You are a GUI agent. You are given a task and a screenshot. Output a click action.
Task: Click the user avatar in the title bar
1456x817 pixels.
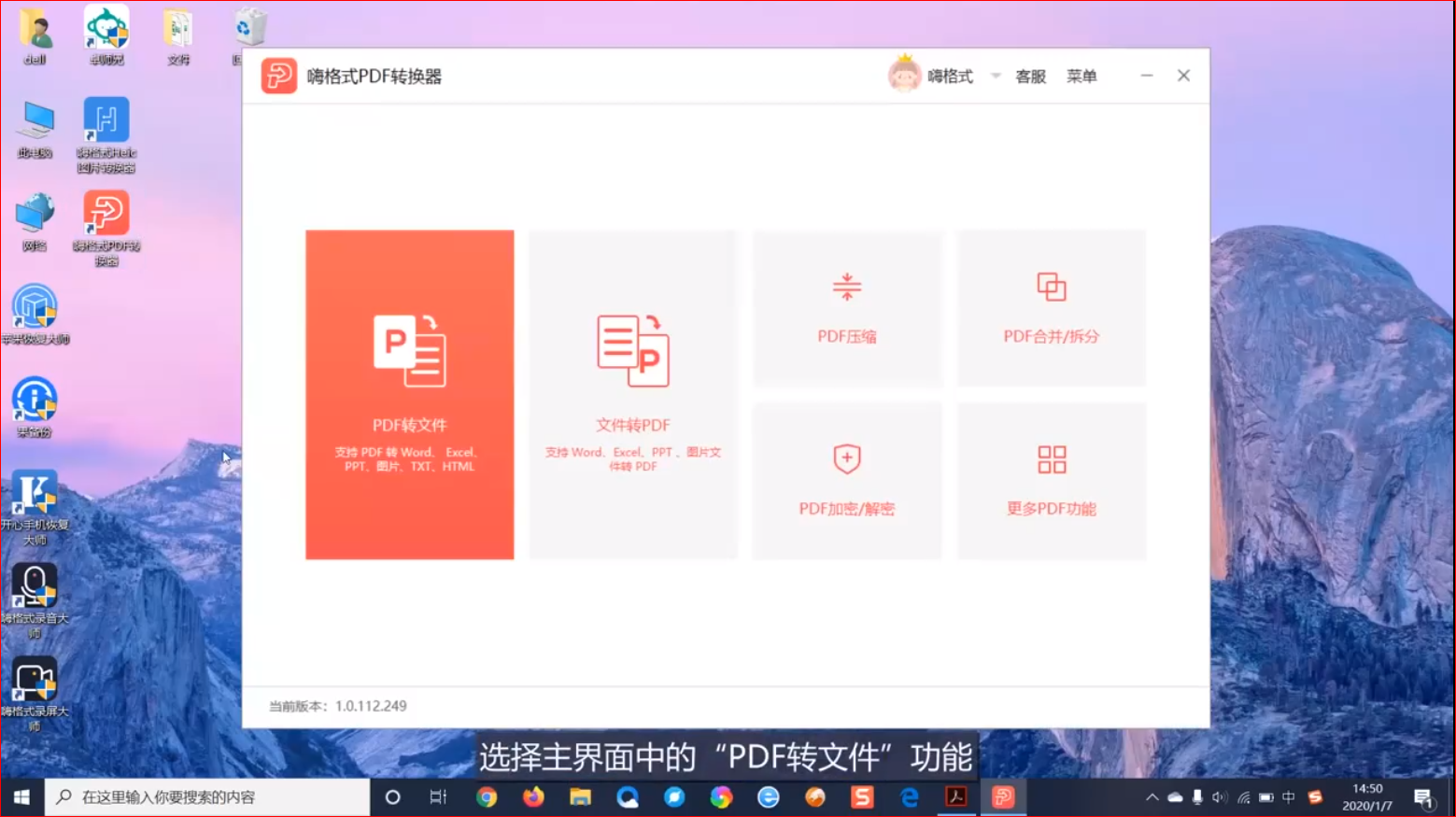click(904, 75)
